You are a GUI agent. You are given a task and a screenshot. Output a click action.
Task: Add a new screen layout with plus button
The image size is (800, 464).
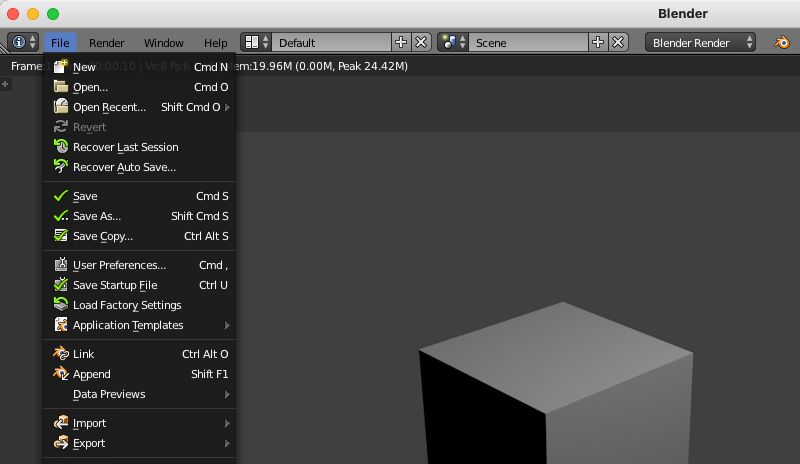(401, 42)
